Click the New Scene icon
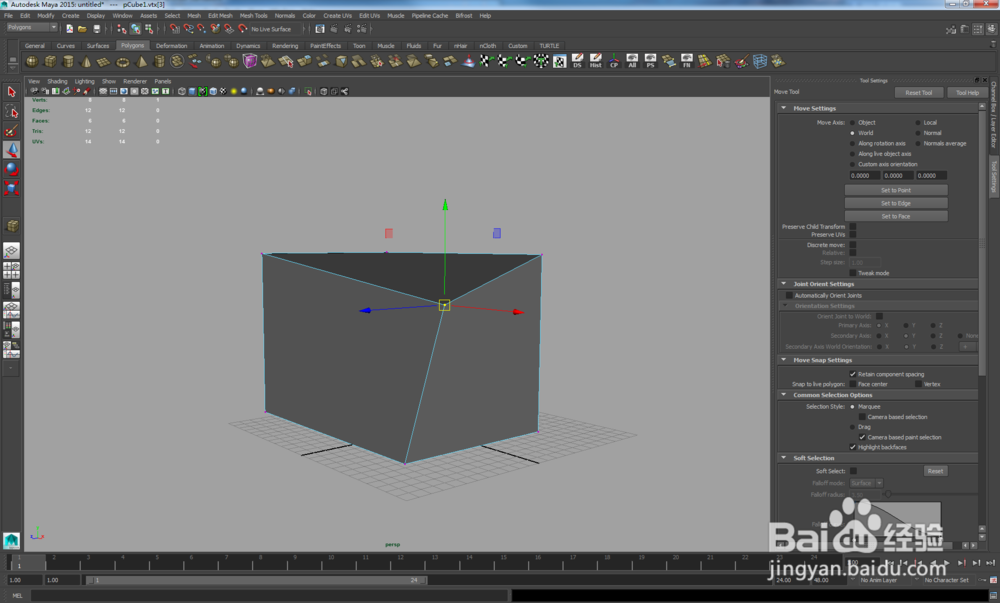This screenshot has height=603, width=1000. tap(70, 29)
